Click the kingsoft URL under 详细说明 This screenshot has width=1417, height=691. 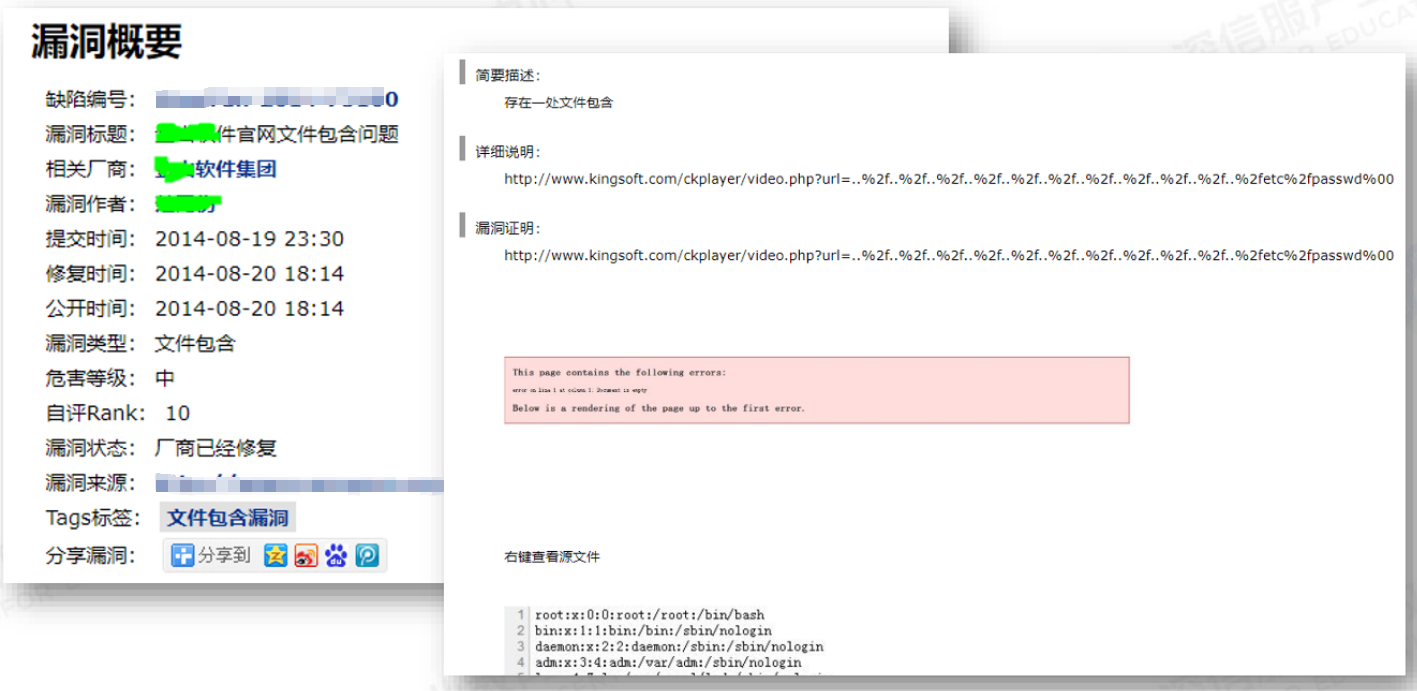coord(948,179)
